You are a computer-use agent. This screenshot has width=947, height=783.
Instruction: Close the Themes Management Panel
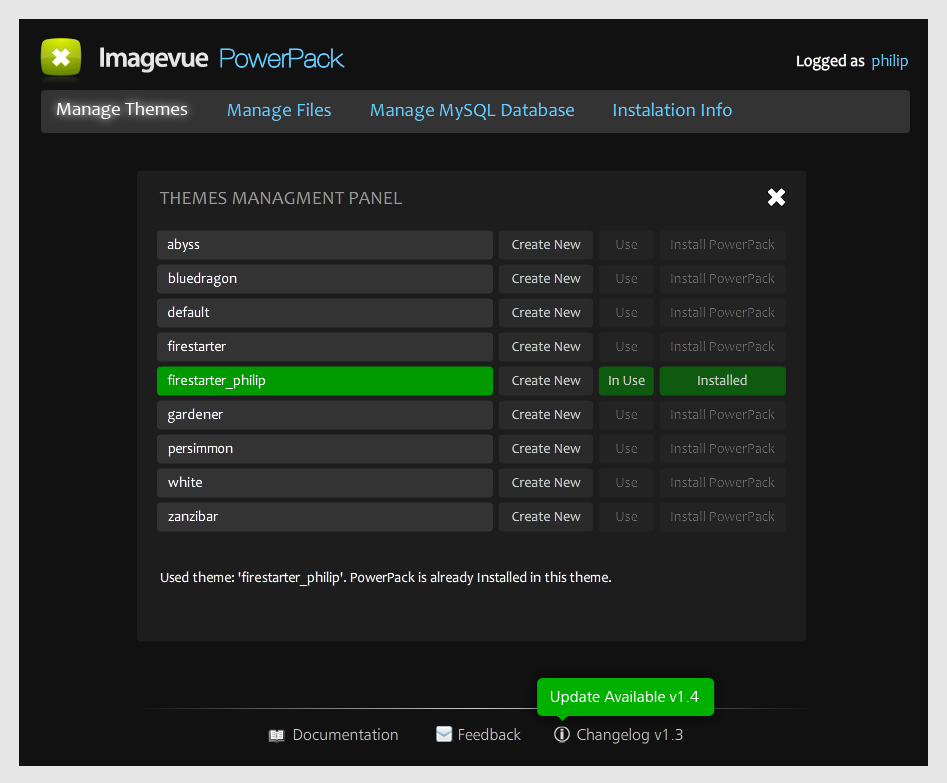coord(776,197)
